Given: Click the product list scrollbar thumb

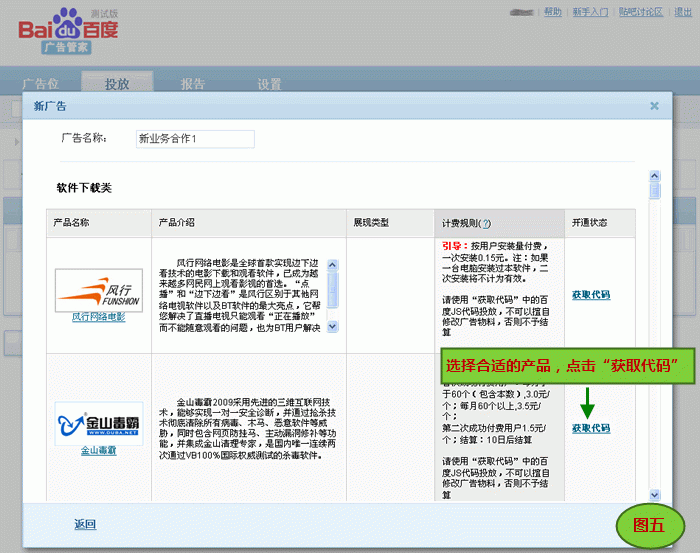Looking at the screenshot, I should [654, 191].
